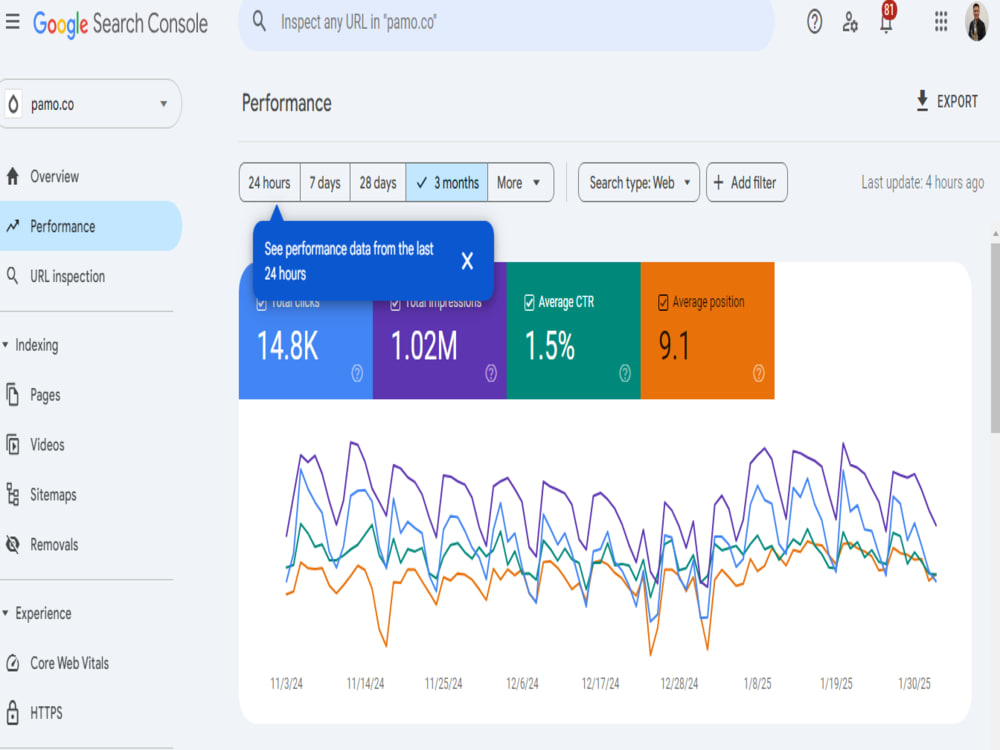The image size is (1000, 750).
Task: Toggle the Average CTR checkbox
Action: coord(529,302)
